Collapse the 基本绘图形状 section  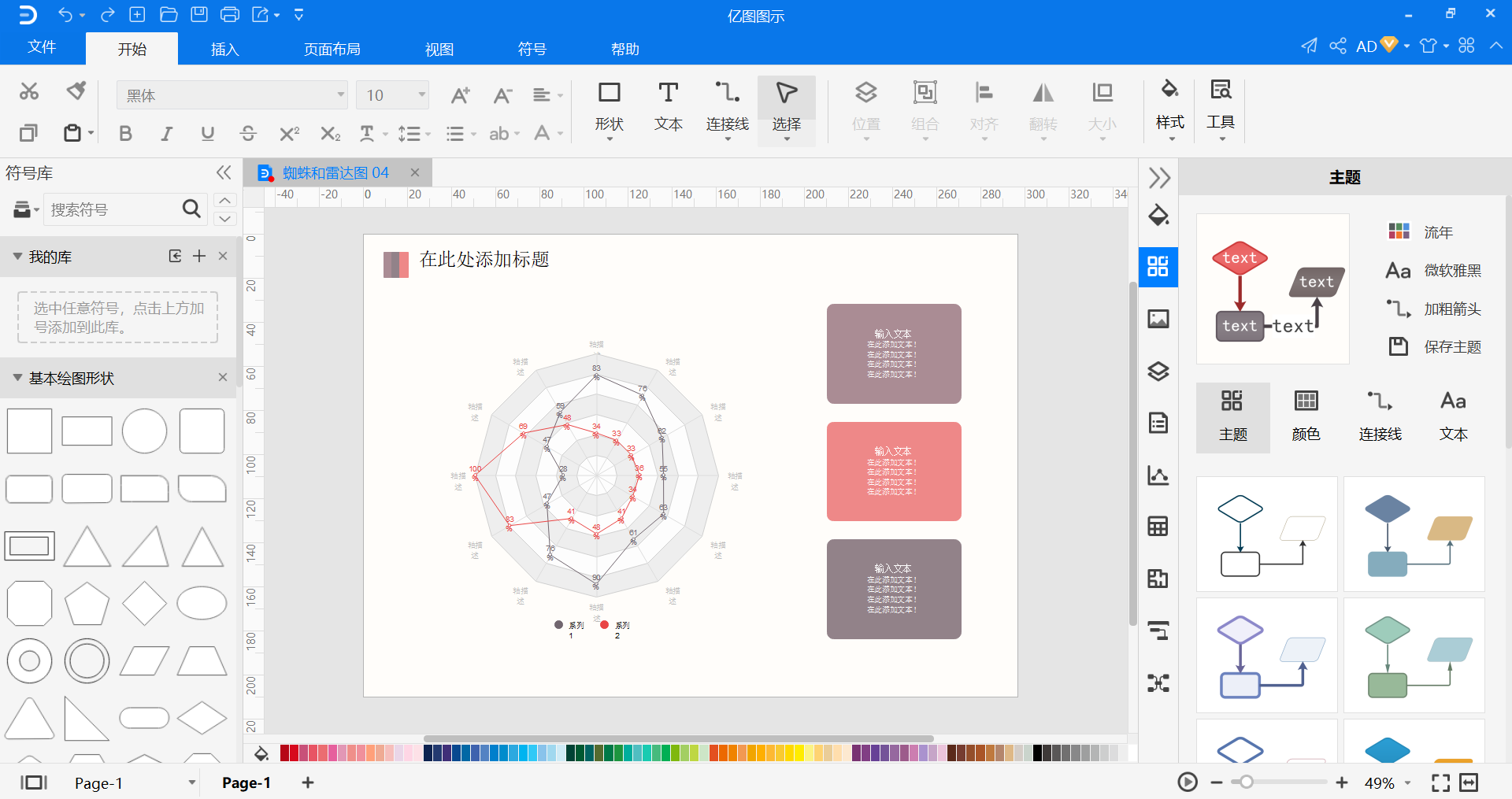tap(17, 378)
